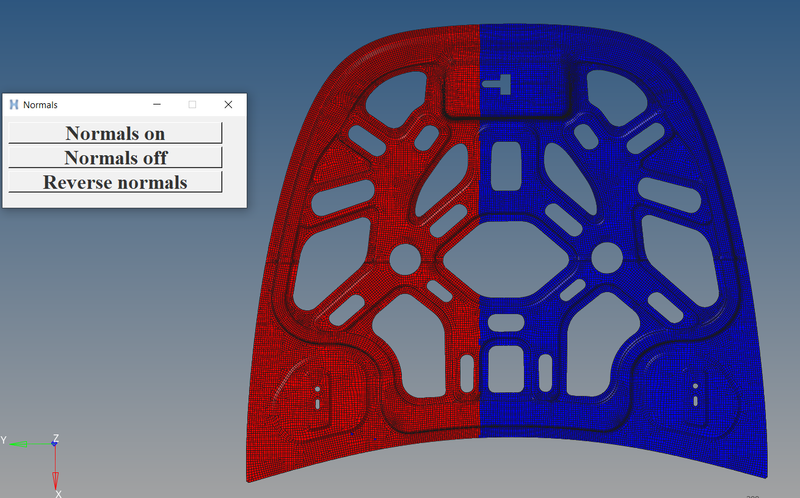Minimize the Normals dialog
The width and height of the screenshot is (800, 498).
(157, 104)
